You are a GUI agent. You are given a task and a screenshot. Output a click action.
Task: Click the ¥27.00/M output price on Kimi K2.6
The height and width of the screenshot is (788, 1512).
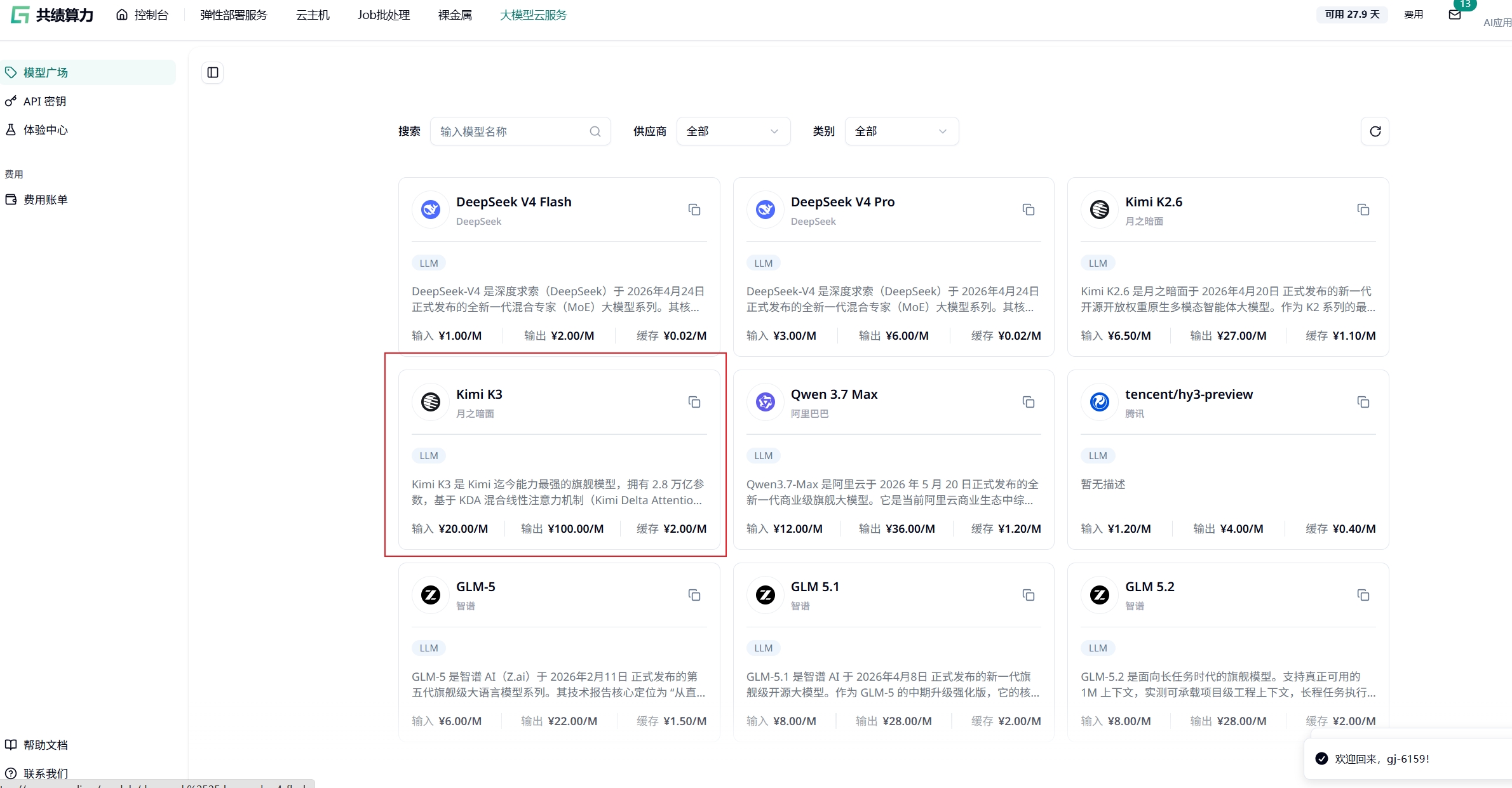pos(1242,335)
